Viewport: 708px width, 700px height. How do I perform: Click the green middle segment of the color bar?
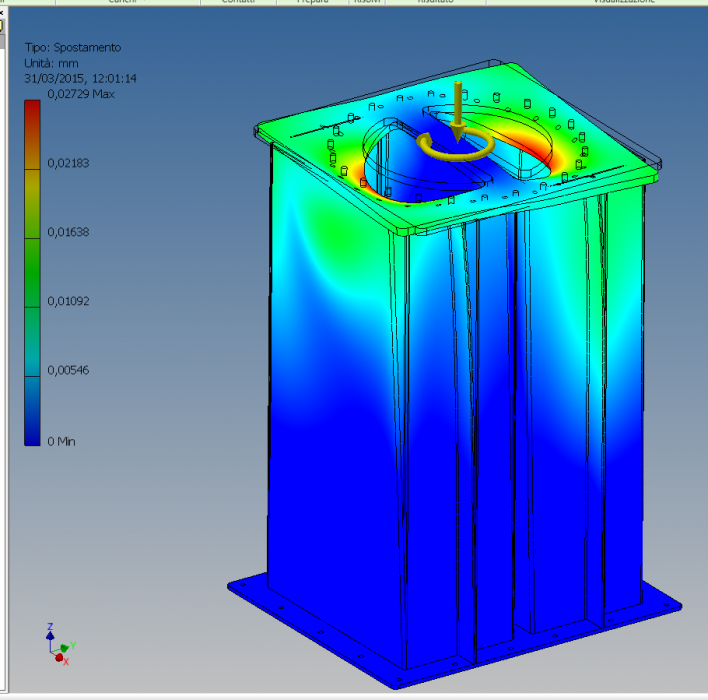point(32,270)
